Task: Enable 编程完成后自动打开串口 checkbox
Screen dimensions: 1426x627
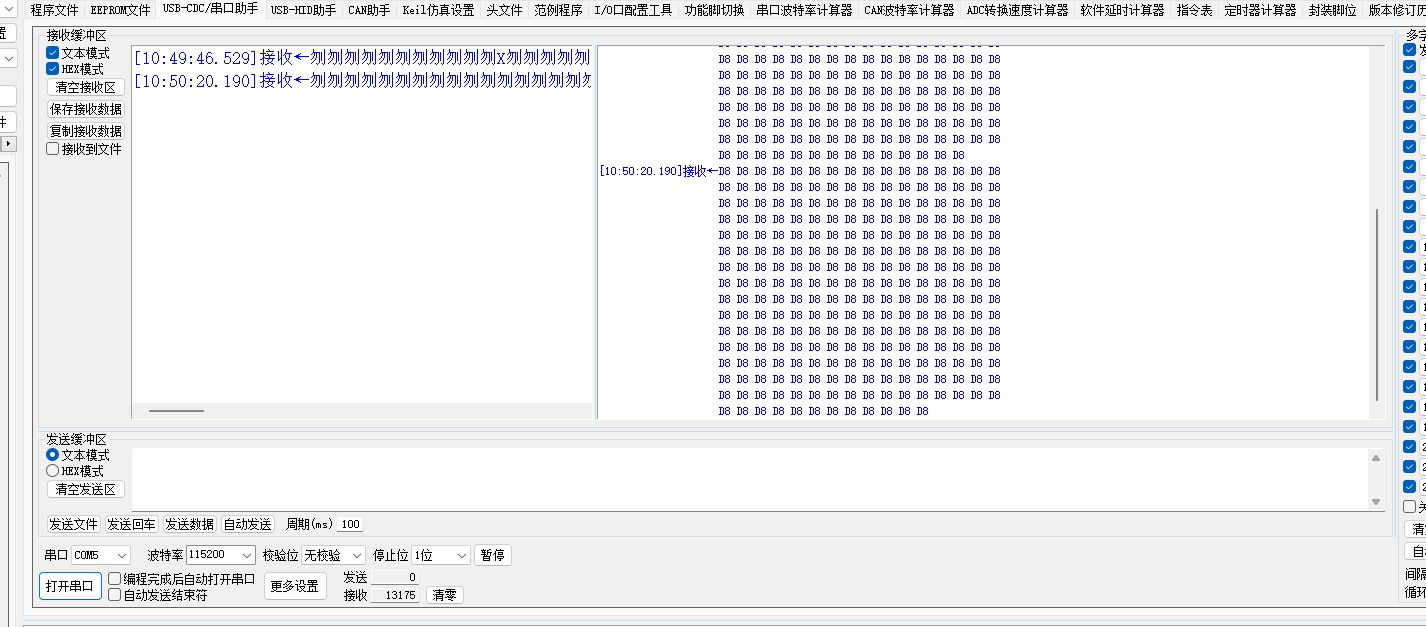Action: click(x=115, y=579)
